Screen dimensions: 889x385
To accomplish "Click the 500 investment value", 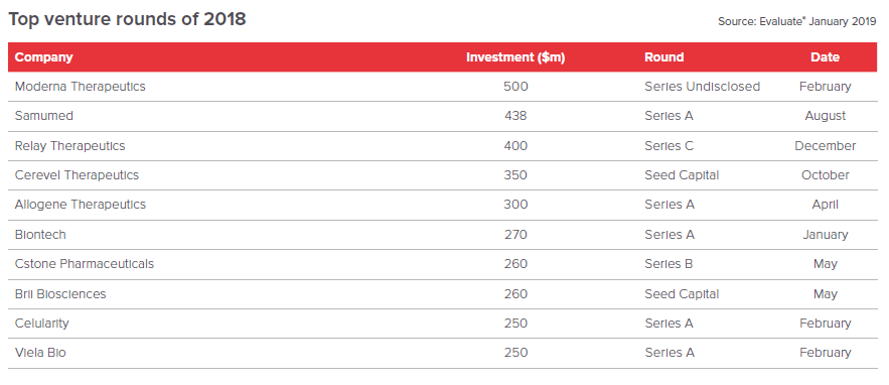I will (x=515, y=87).
